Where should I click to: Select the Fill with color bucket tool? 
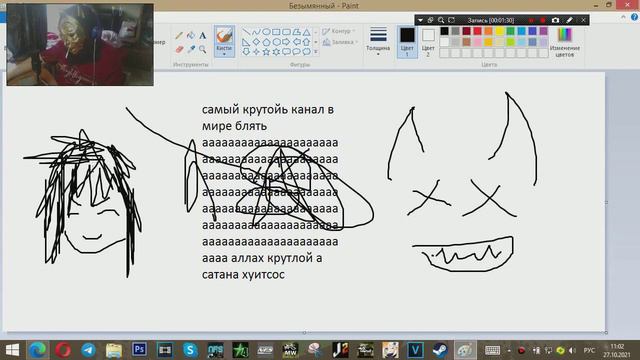tap(191, 36)
